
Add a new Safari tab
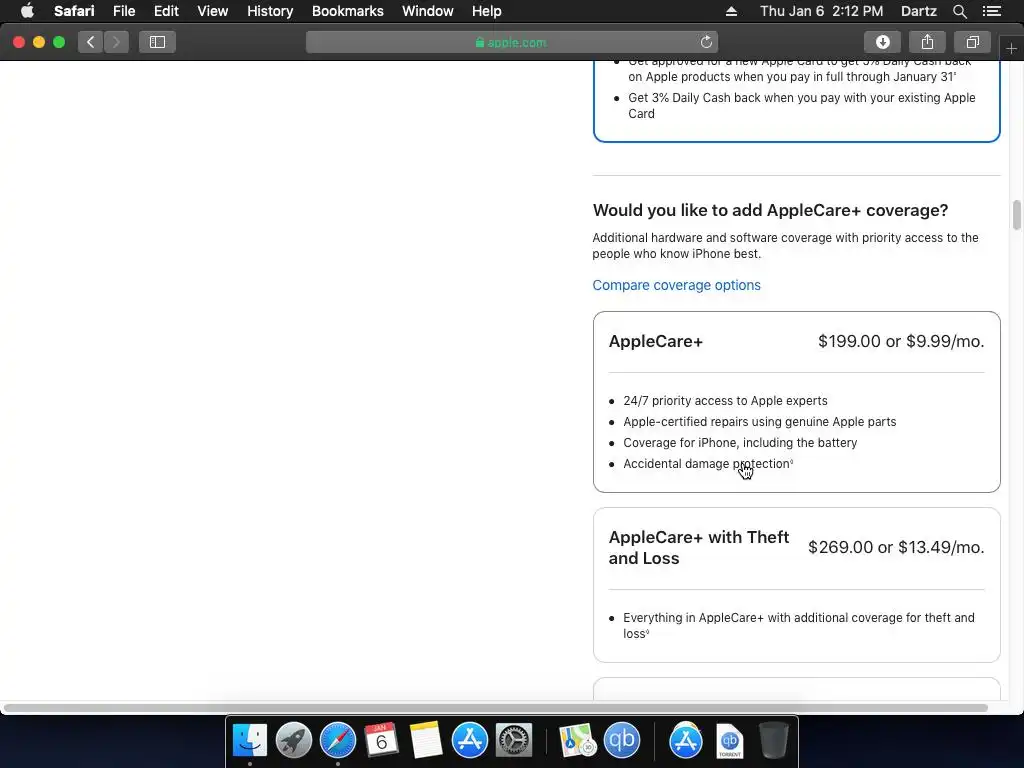pyautogui.click(x=1011, y=48)
